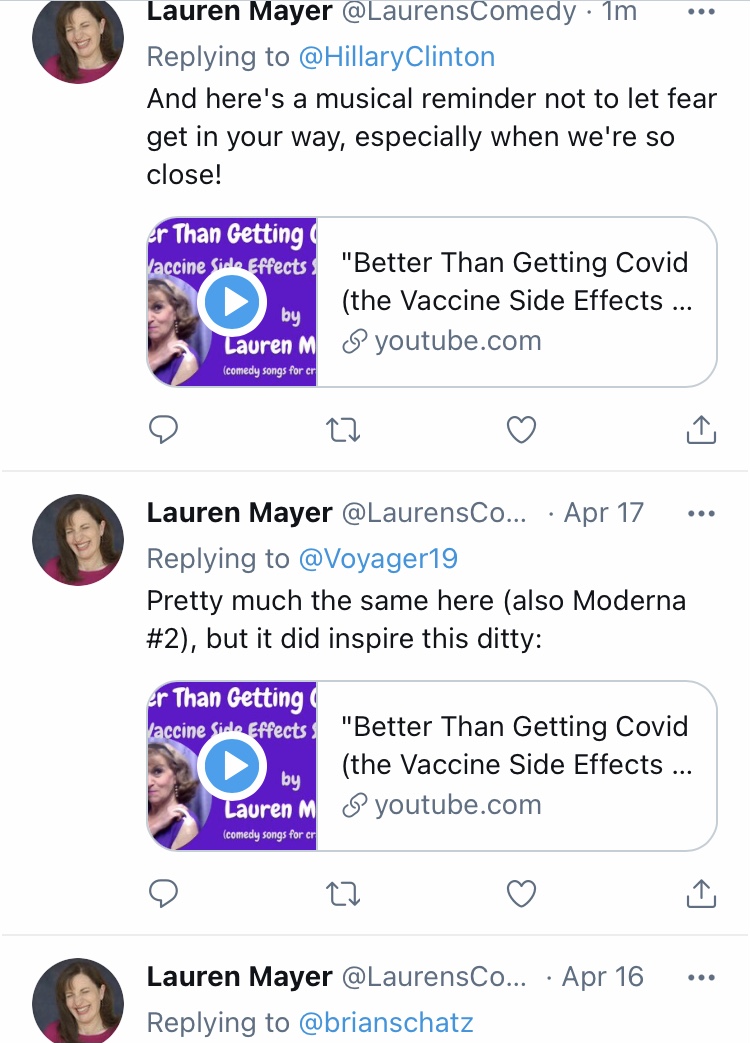Share the musical reminder tweet
This screenshot has height=1043, width=750.
pyautogui.click(x=701, y=429)
